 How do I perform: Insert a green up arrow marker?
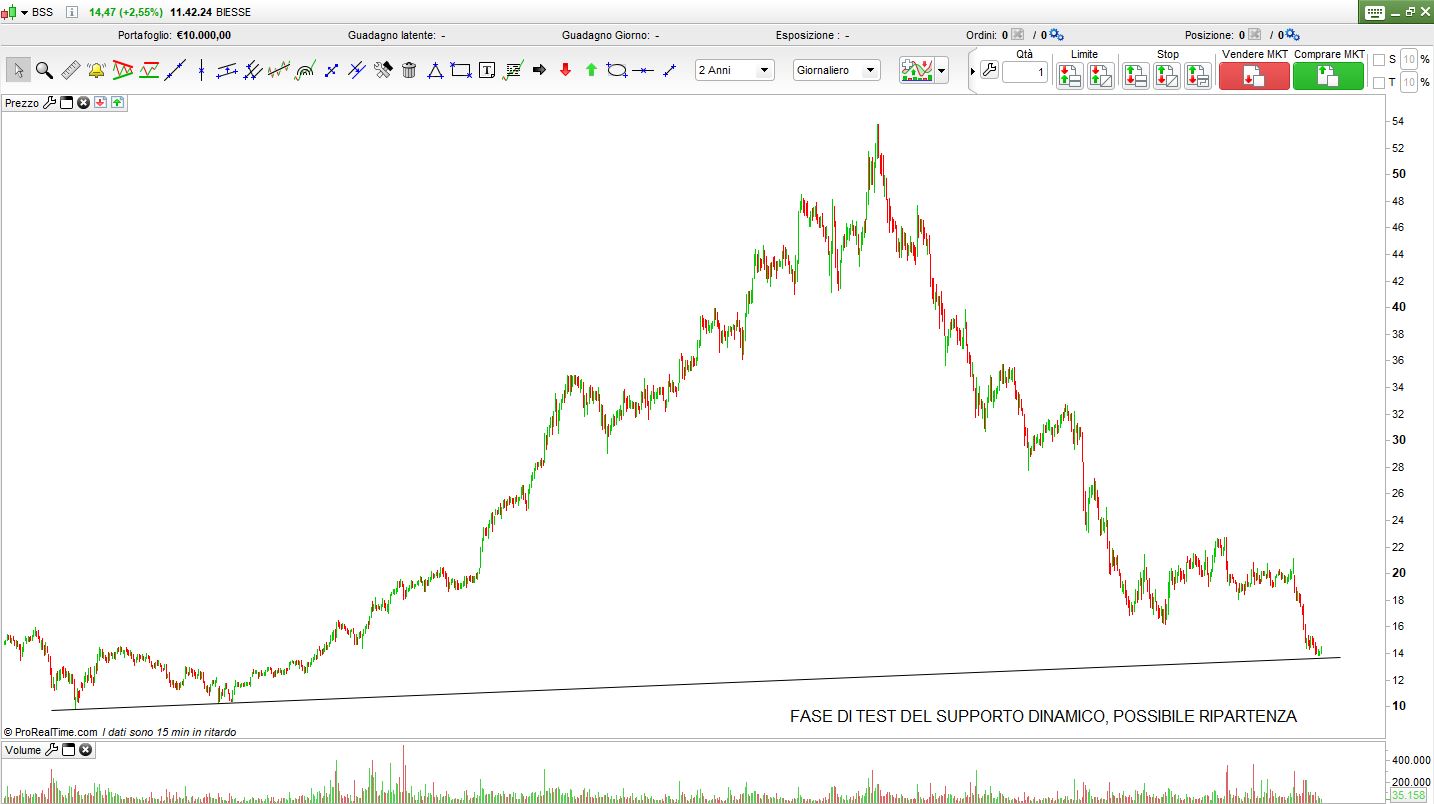click(x=591, y=70)
